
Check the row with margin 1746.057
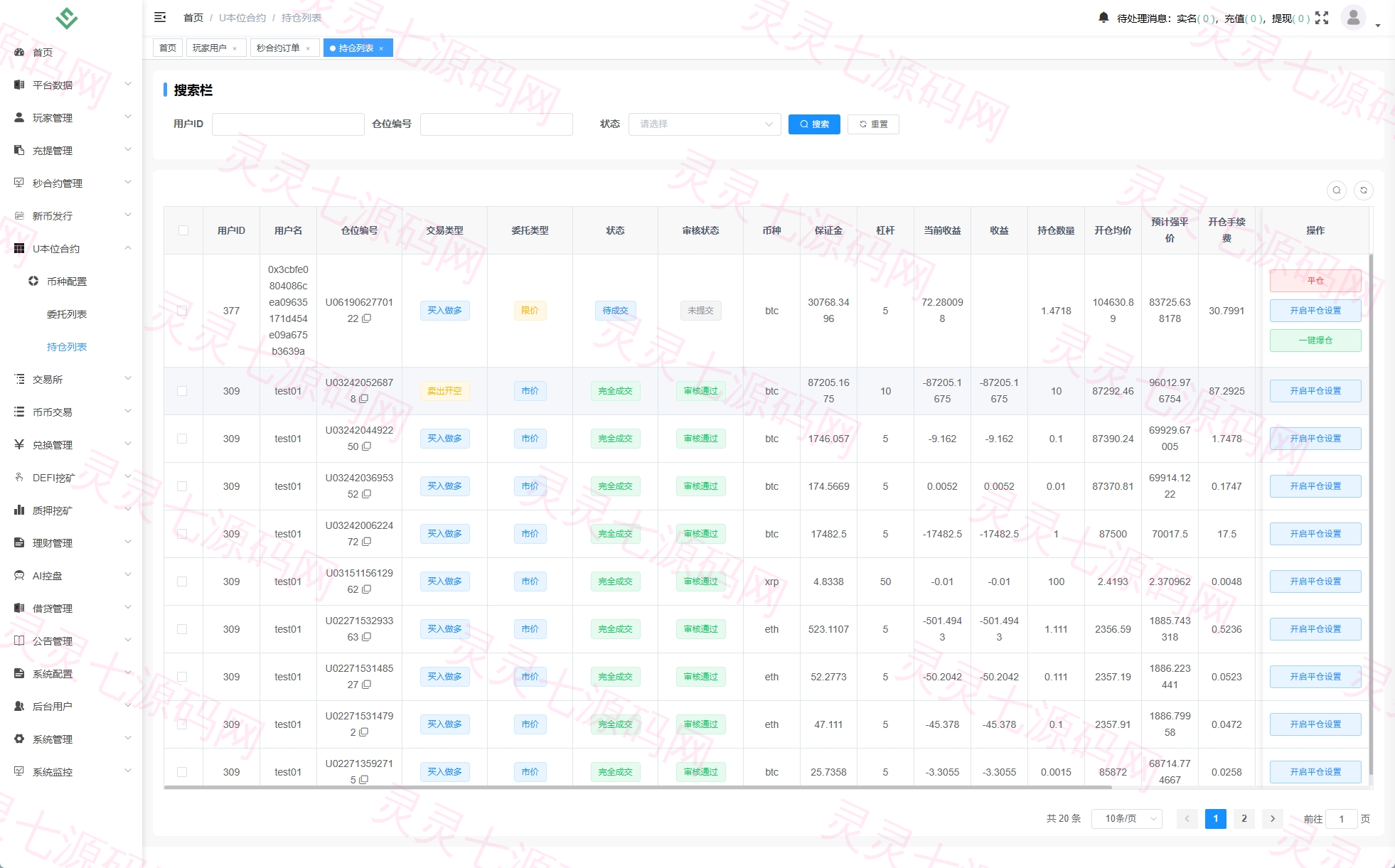(182, 439)
